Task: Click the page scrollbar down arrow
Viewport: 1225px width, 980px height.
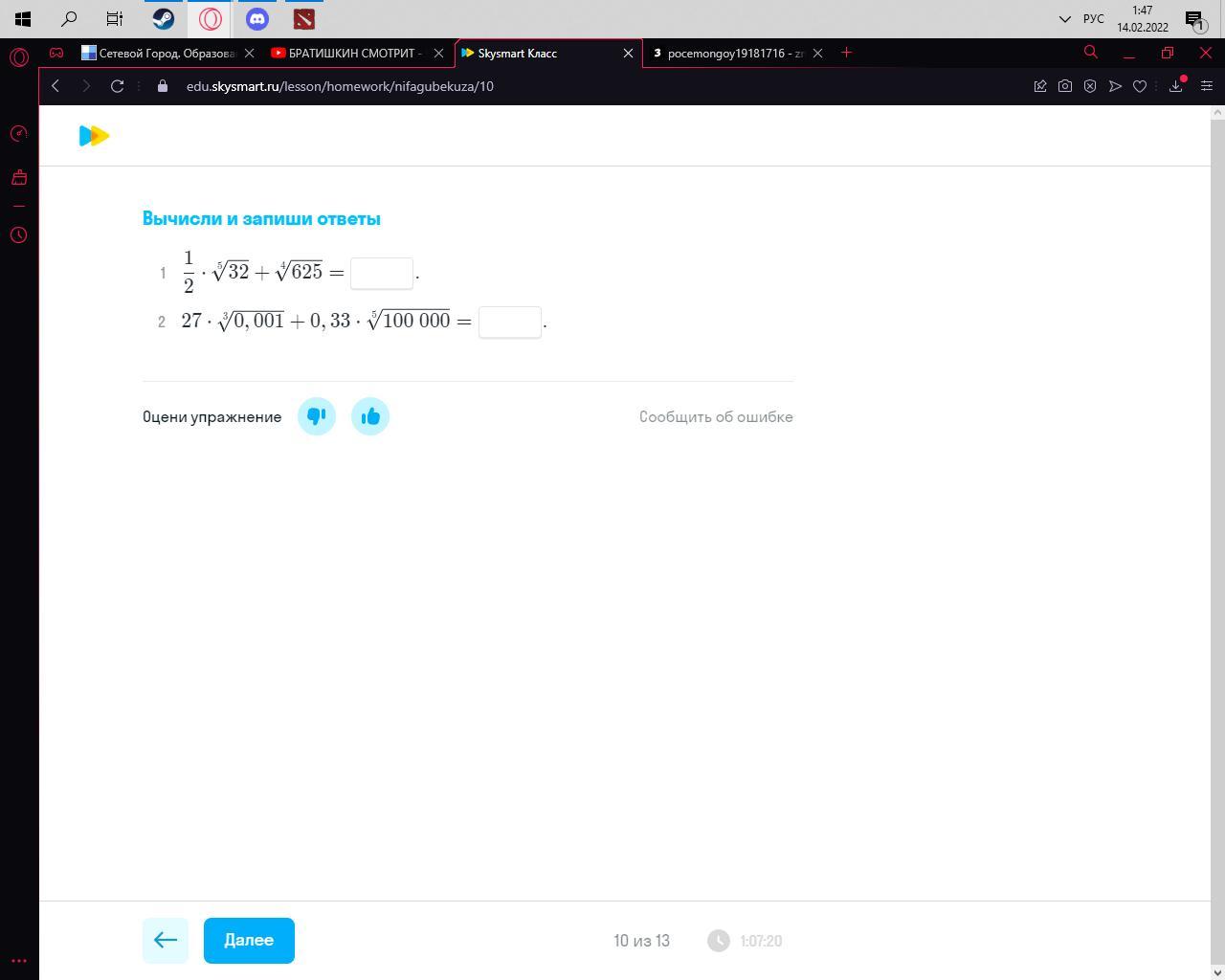Action: [x=1217, y=973]
